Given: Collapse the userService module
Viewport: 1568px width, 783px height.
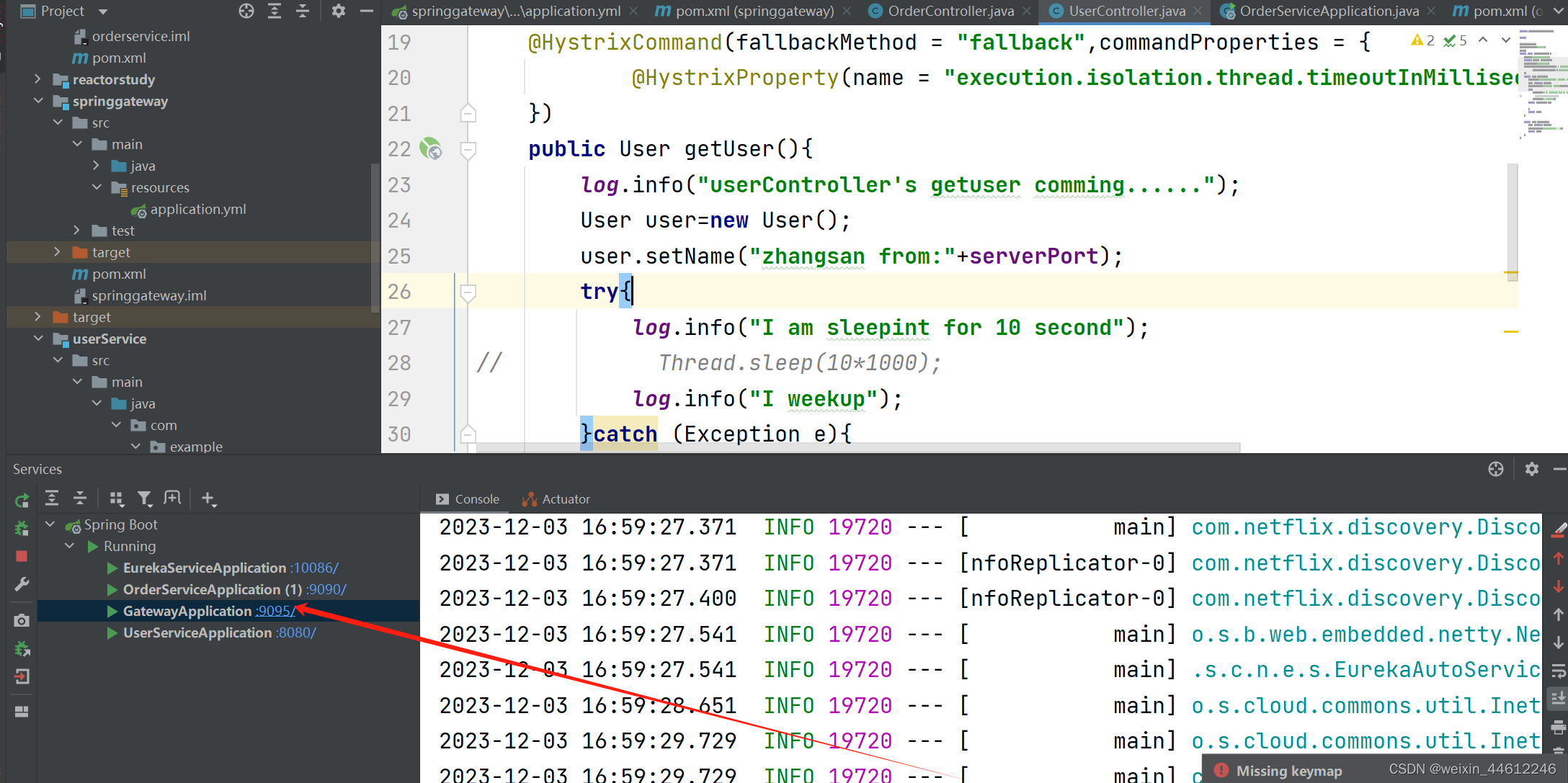Looking at the screenshot, I should (38, 339).
